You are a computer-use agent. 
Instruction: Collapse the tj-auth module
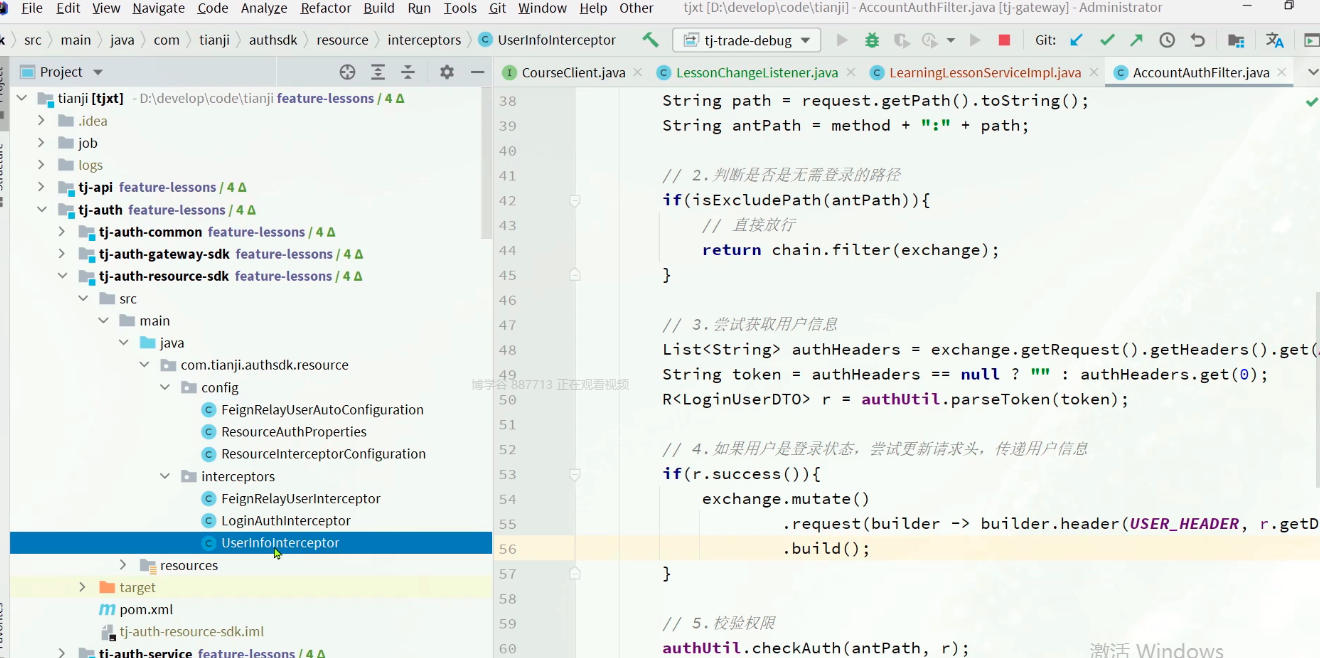41,210
